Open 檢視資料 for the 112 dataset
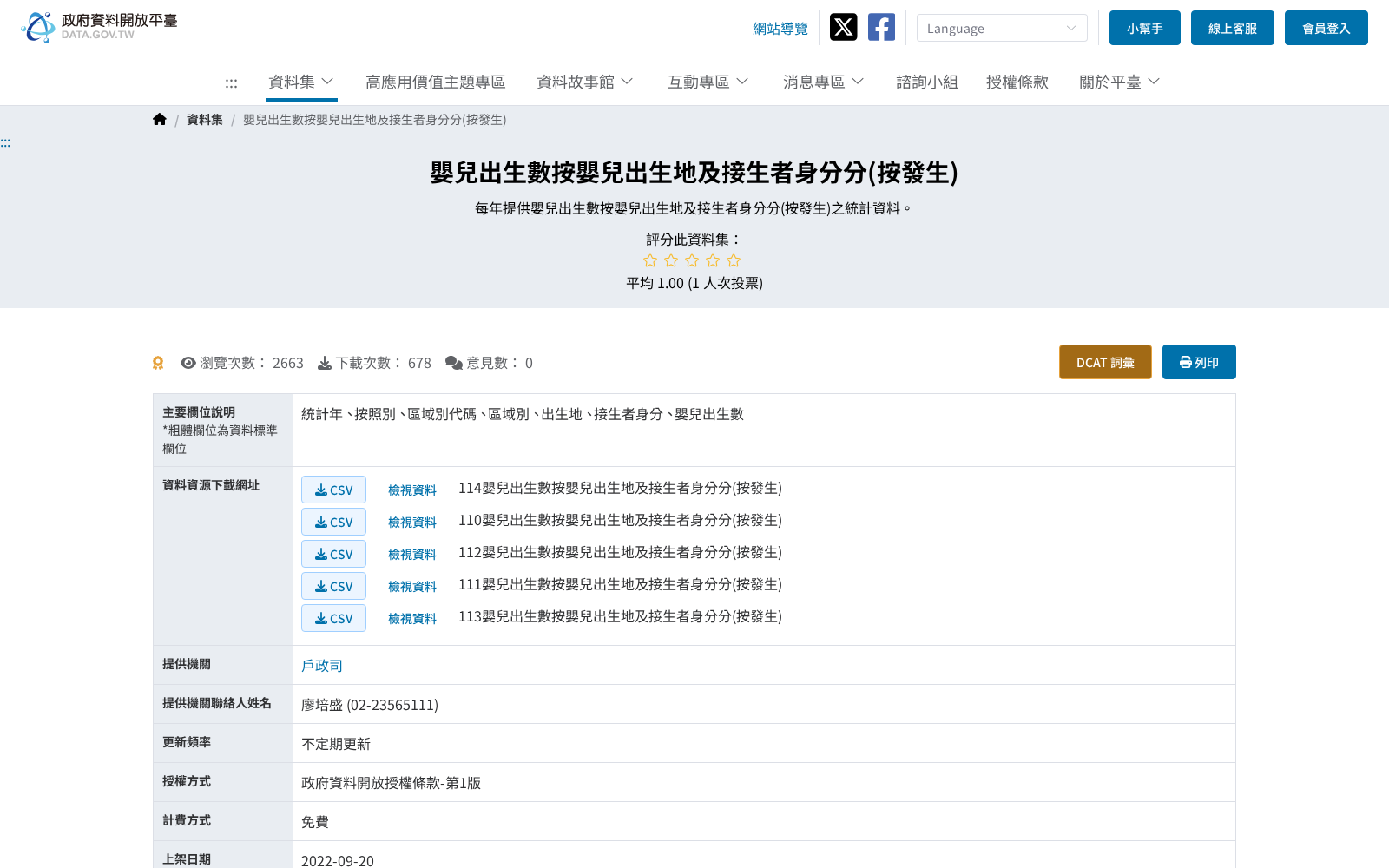Viewport: 1389px width, 868px height. coord(412,555)
